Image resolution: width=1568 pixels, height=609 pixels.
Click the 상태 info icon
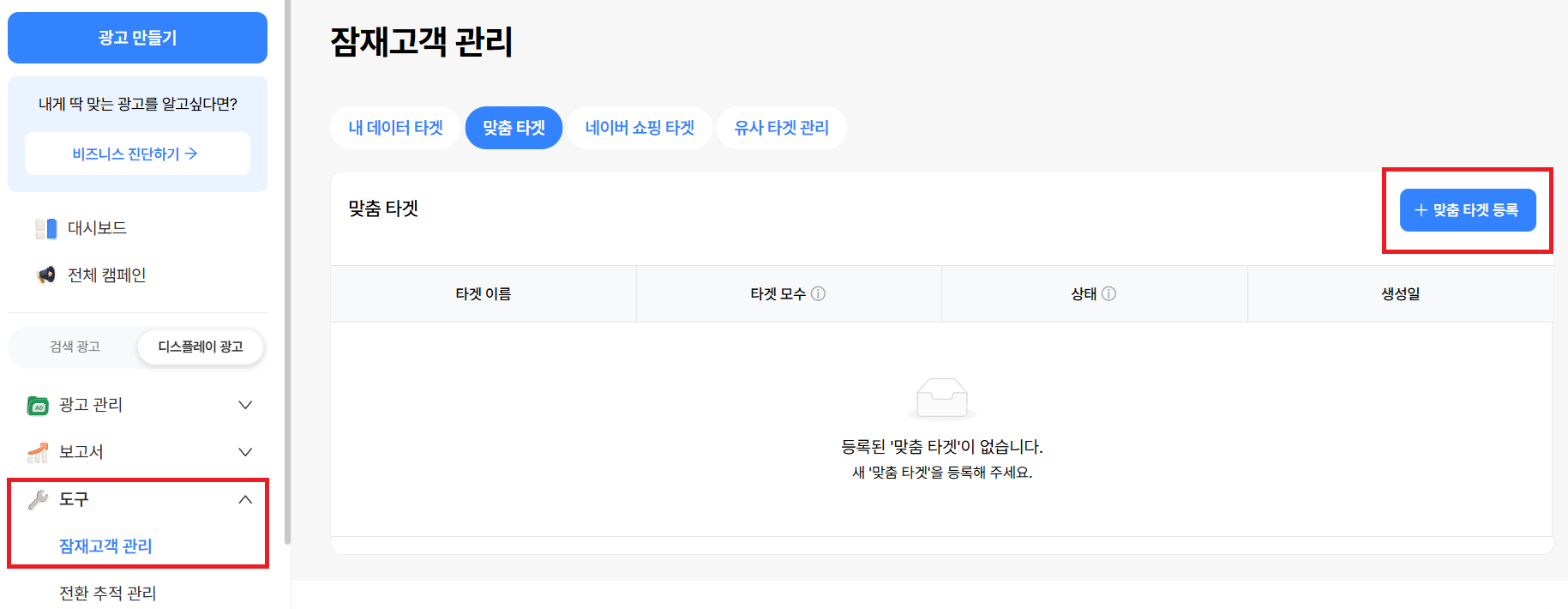click(1108, 294)
